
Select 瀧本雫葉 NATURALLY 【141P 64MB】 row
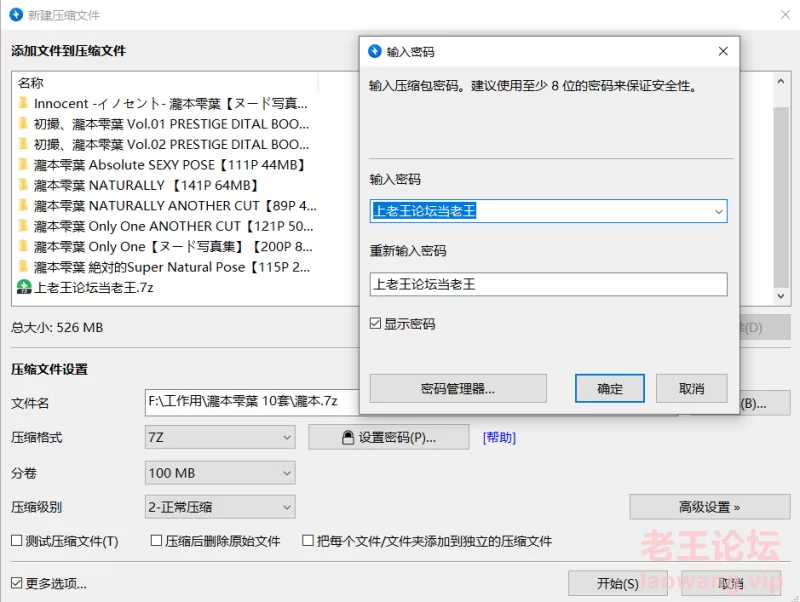[139, 185]
